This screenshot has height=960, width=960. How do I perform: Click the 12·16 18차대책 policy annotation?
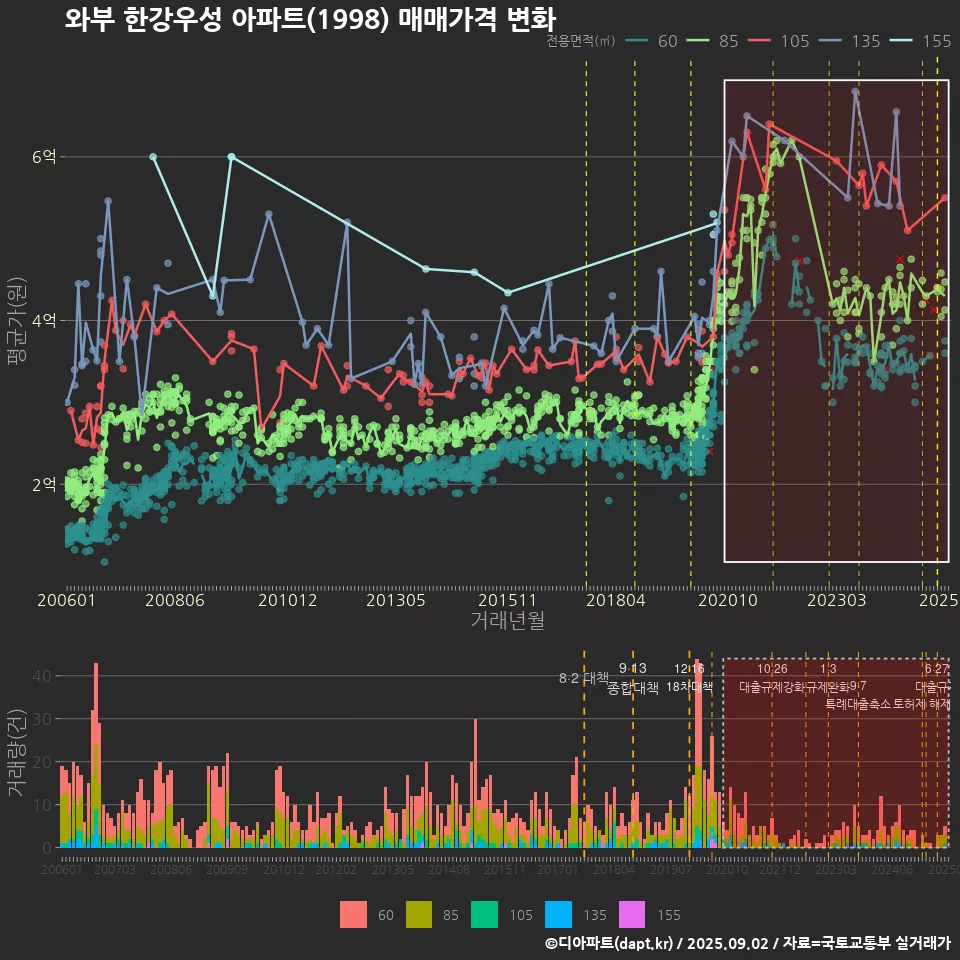(689, 678)
